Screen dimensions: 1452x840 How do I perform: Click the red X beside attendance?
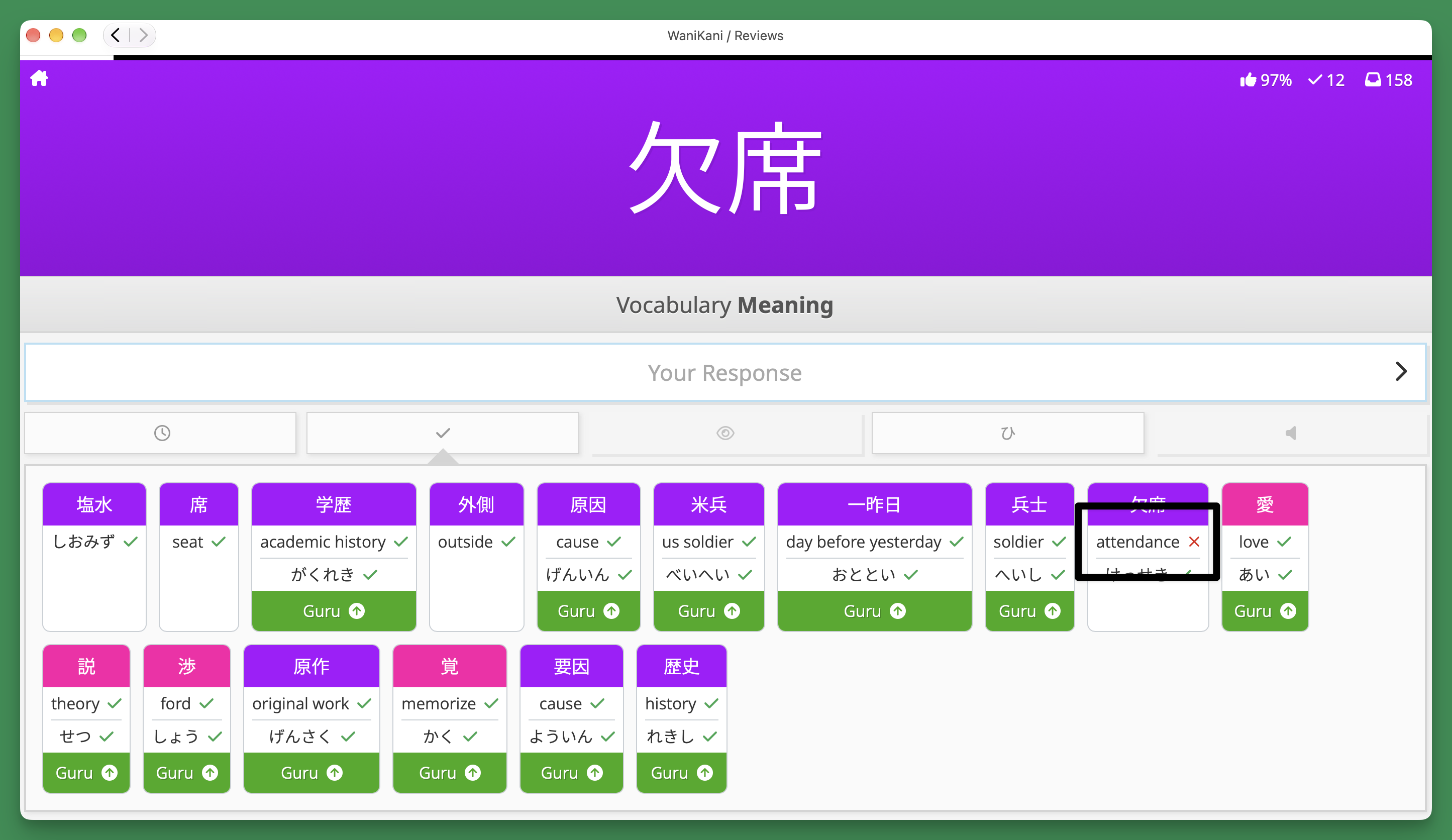click(x=1194, y=542)
